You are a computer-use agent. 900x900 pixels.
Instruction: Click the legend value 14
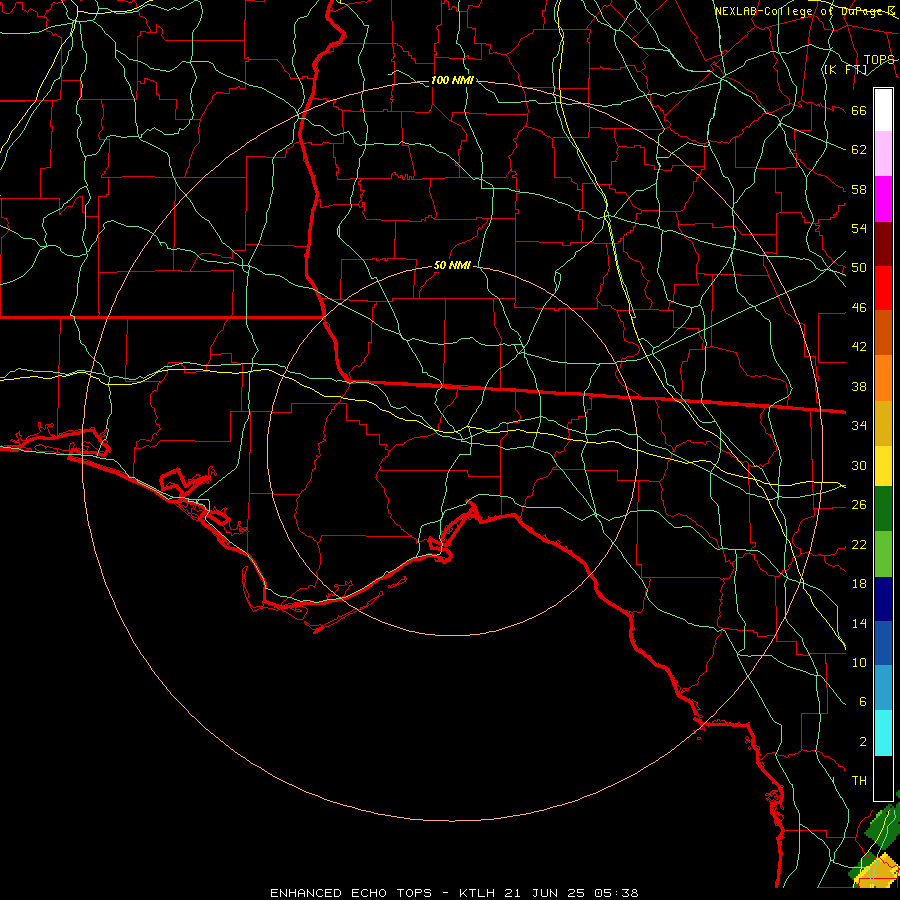tap(859, 623)
